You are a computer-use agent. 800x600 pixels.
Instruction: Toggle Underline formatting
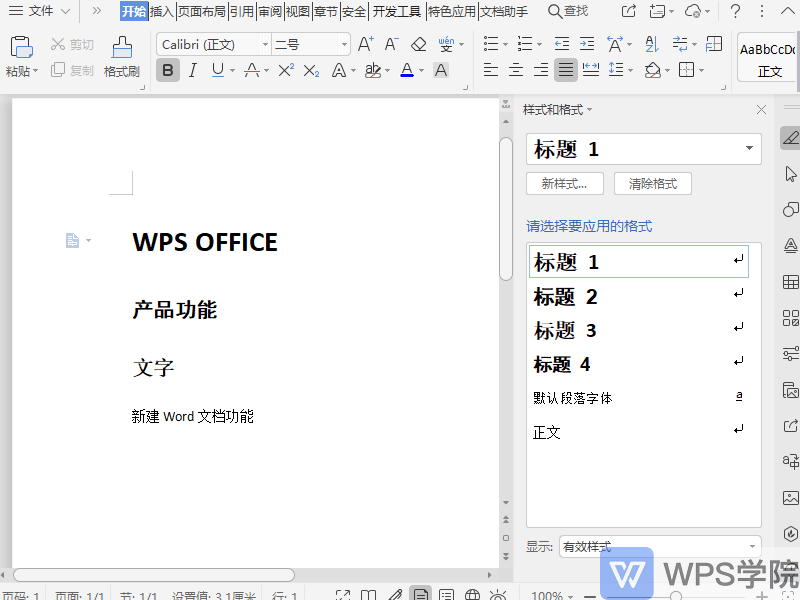click(218, 70)
